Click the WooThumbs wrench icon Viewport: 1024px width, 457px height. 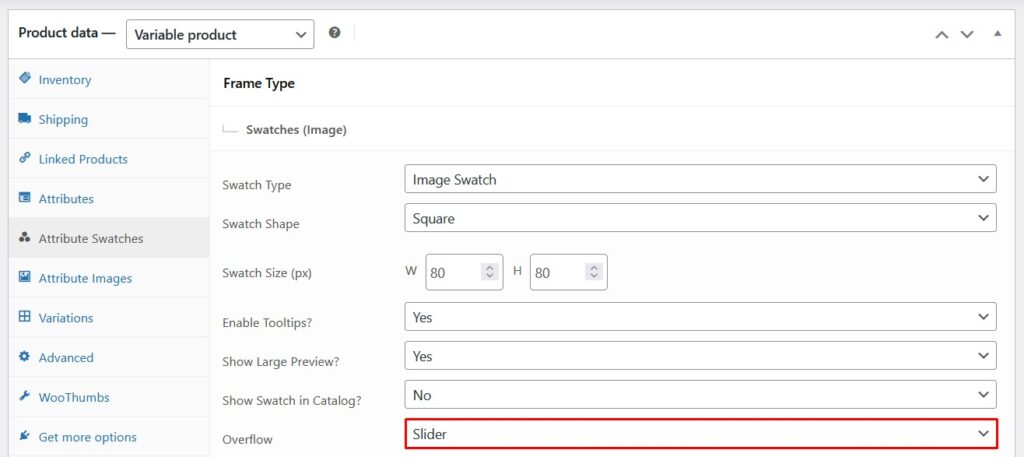pyautogui.click(x=25, y=397)
